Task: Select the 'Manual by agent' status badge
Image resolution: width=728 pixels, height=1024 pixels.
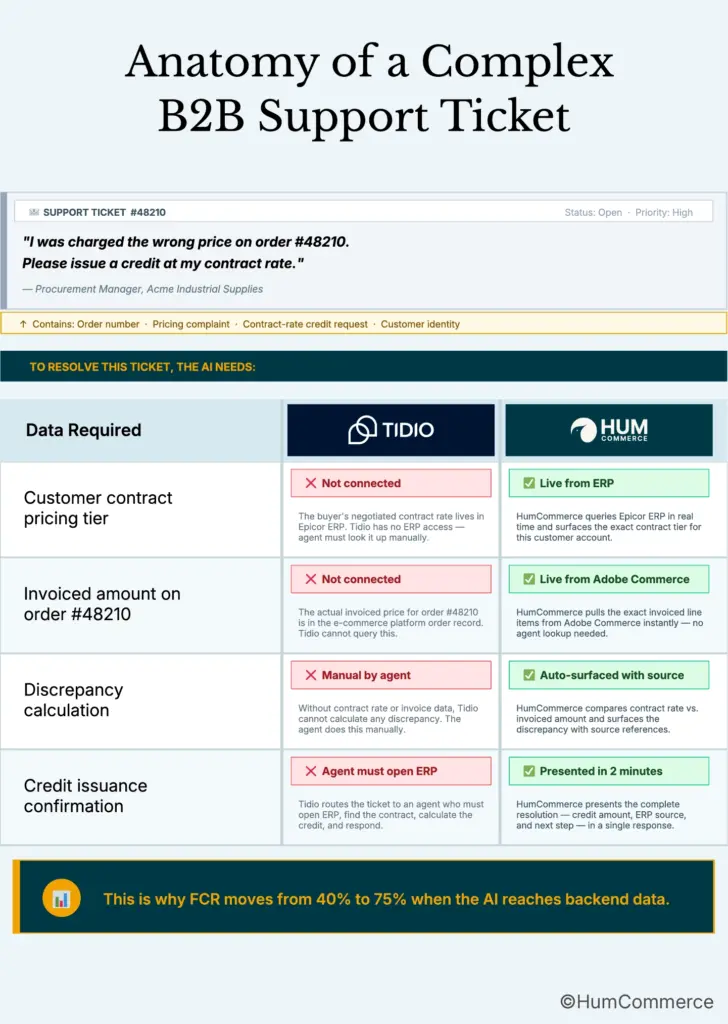Action: pos(391,675)
